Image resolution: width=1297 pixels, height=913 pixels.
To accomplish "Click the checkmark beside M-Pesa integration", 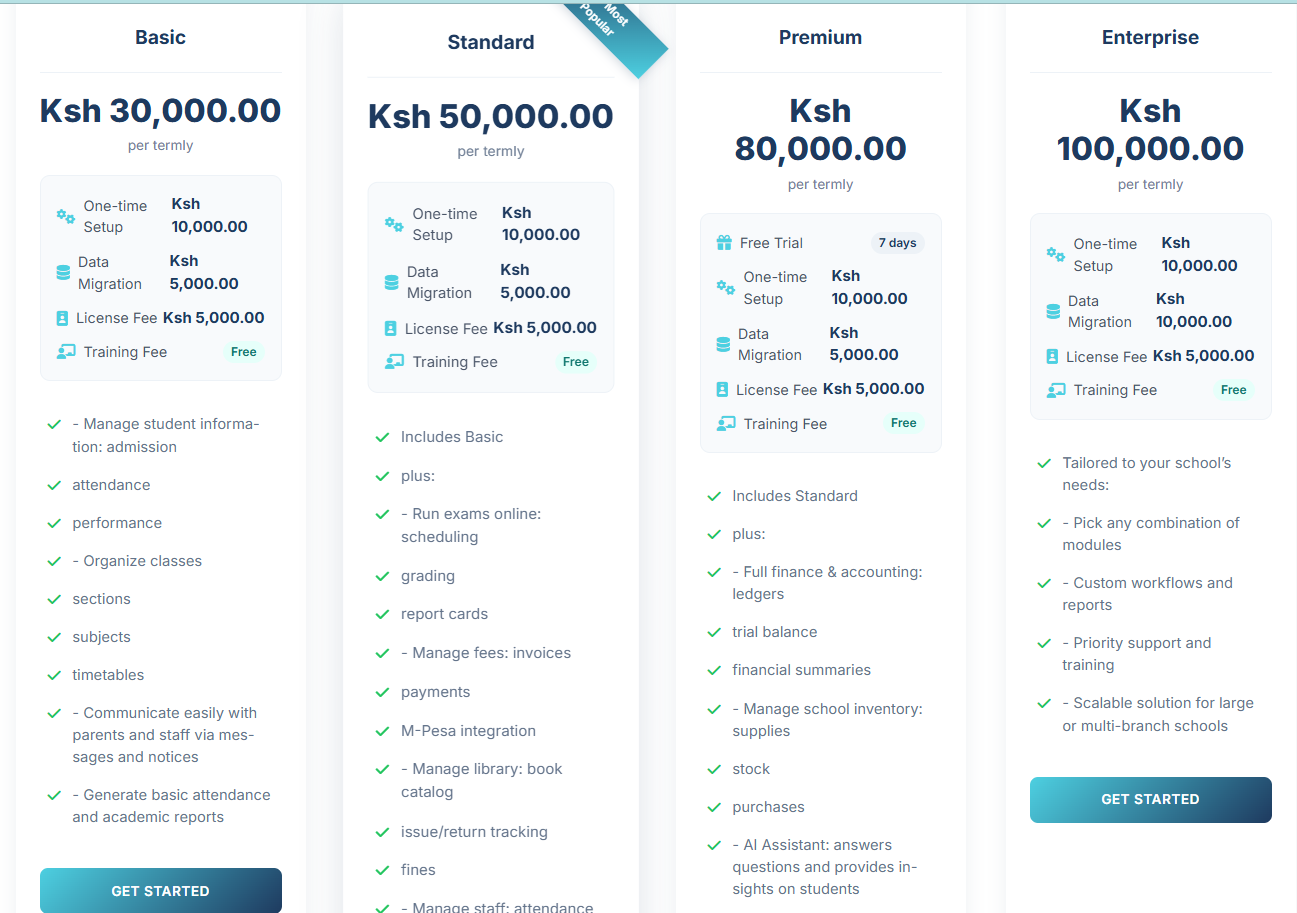I will (x=382, y=731).
